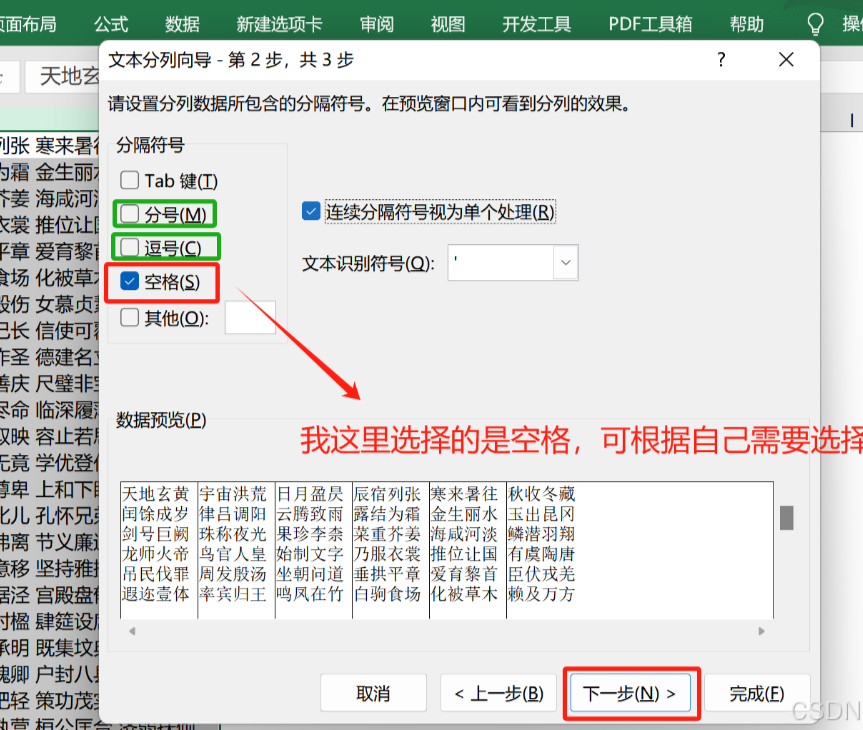The image size is (863, 730).
Task: Proceed with the 下一步 button
Action: pyautogui.click(x=630, y=693)
